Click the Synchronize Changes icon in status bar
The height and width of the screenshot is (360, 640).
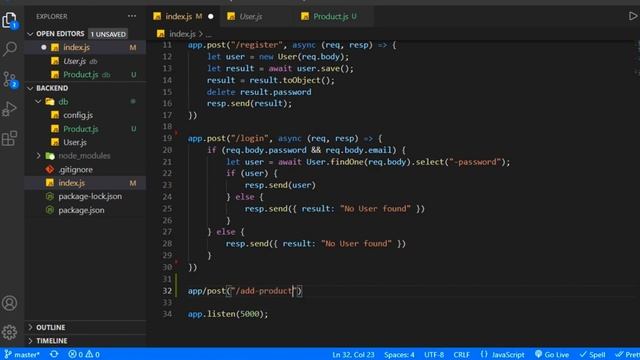(x=54, y=354)
